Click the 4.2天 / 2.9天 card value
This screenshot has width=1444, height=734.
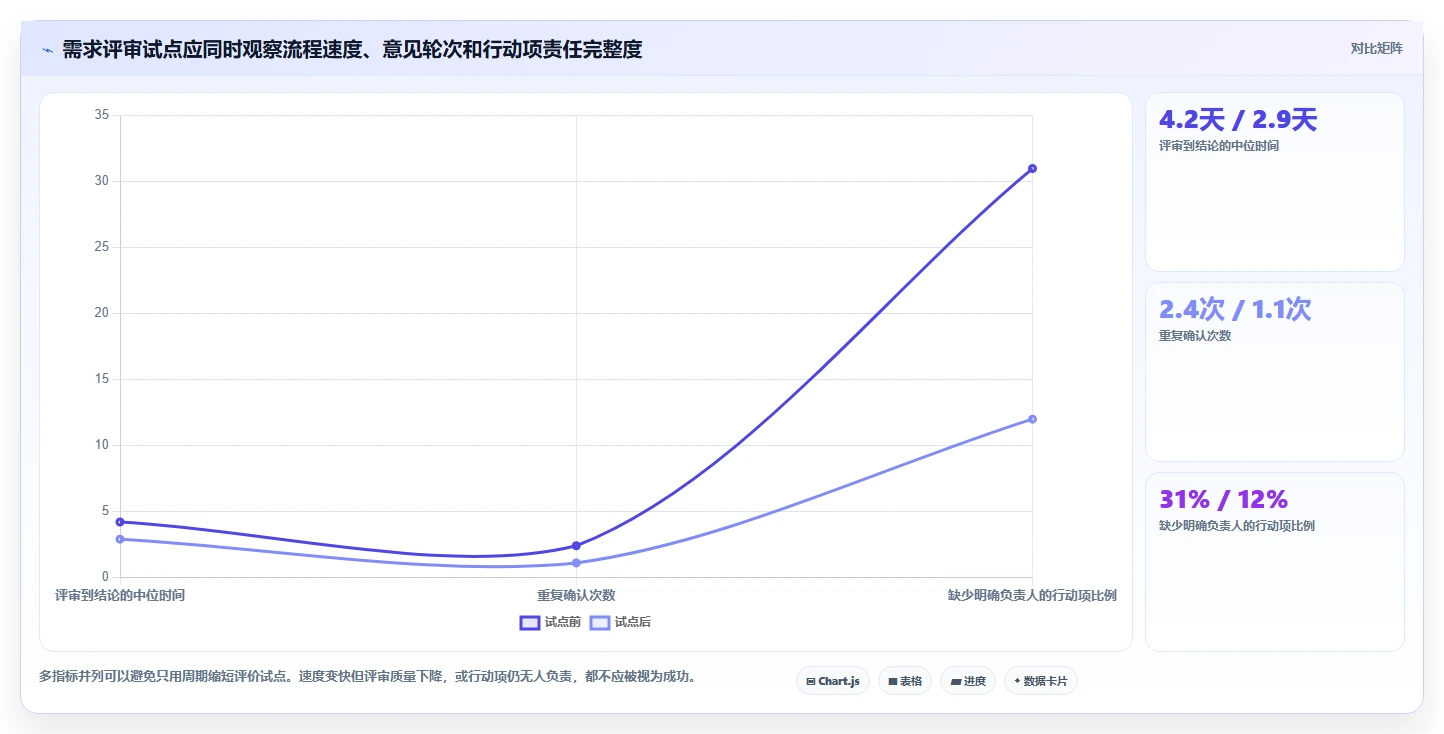tap(1238, 120)
